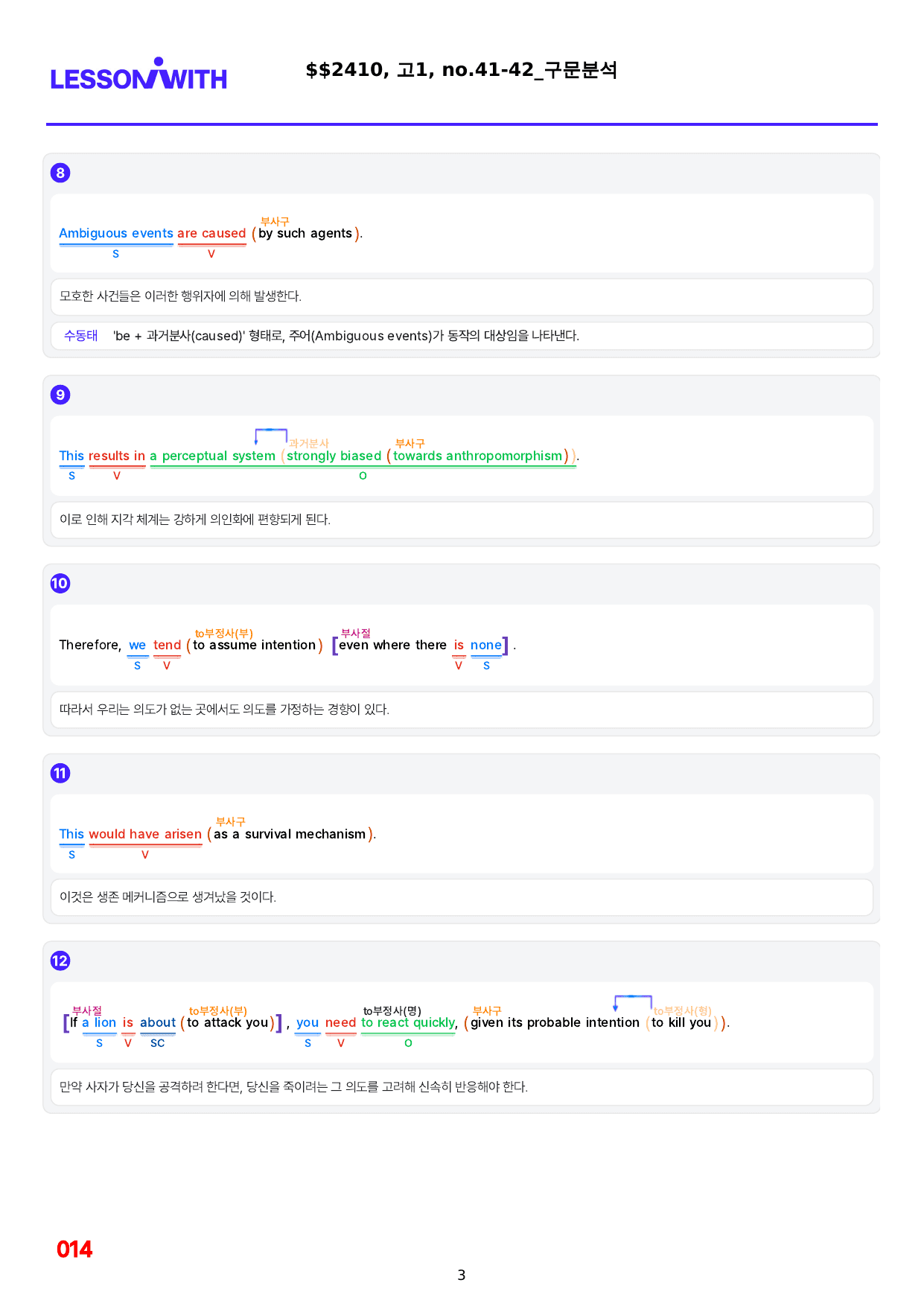Click the red '014' page code
This screenshot has width=924, height=1306.
tap(74, 1249)
